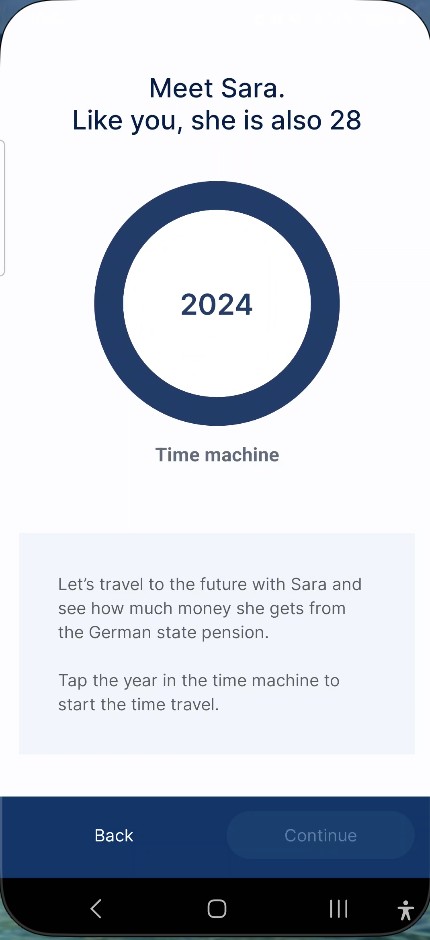The height and width of the screenshot is (940, 430).
Task: Tap the Android back chevron icon
Action: click(96, 909)
